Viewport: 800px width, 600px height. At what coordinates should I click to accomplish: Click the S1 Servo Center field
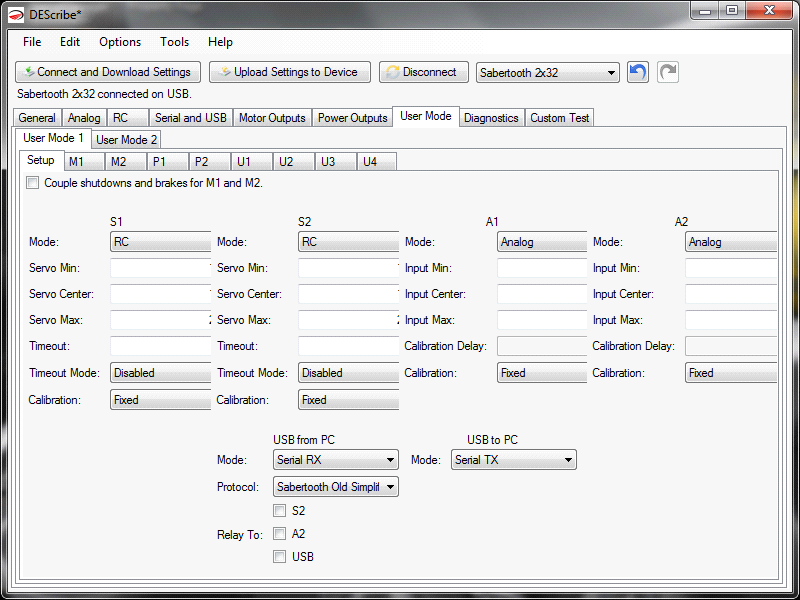pyautogui.click(x=160, y=294)
